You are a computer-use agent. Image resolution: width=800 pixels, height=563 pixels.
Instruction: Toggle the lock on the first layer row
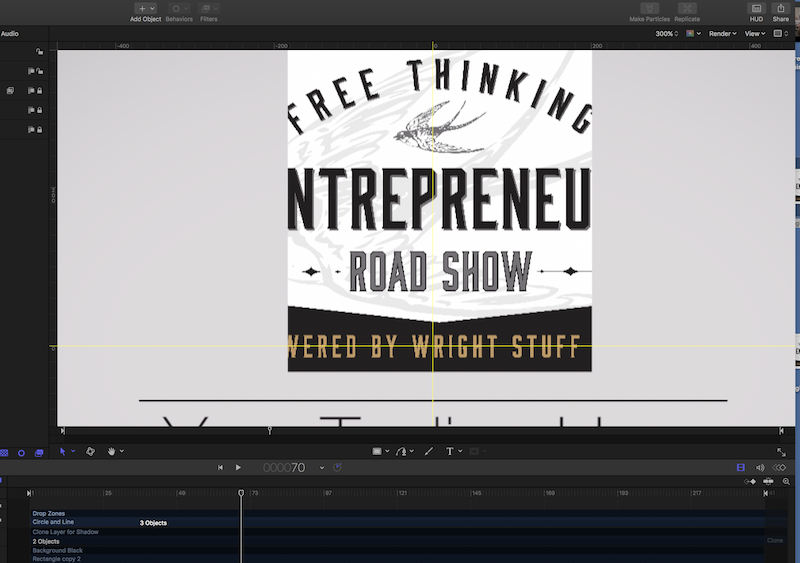pyautogui.click(x=39, y=52)
